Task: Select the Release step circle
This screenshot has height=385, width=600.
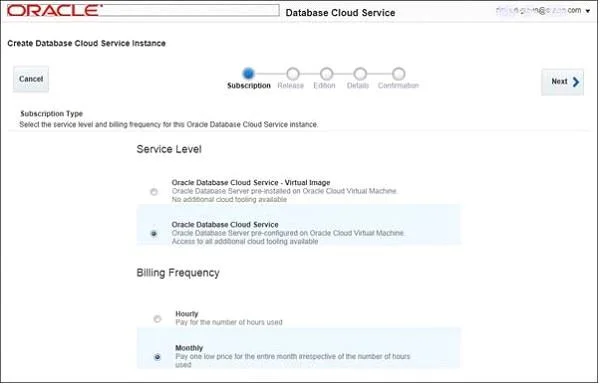Action: pyautogui.click(x=293, y=73)
